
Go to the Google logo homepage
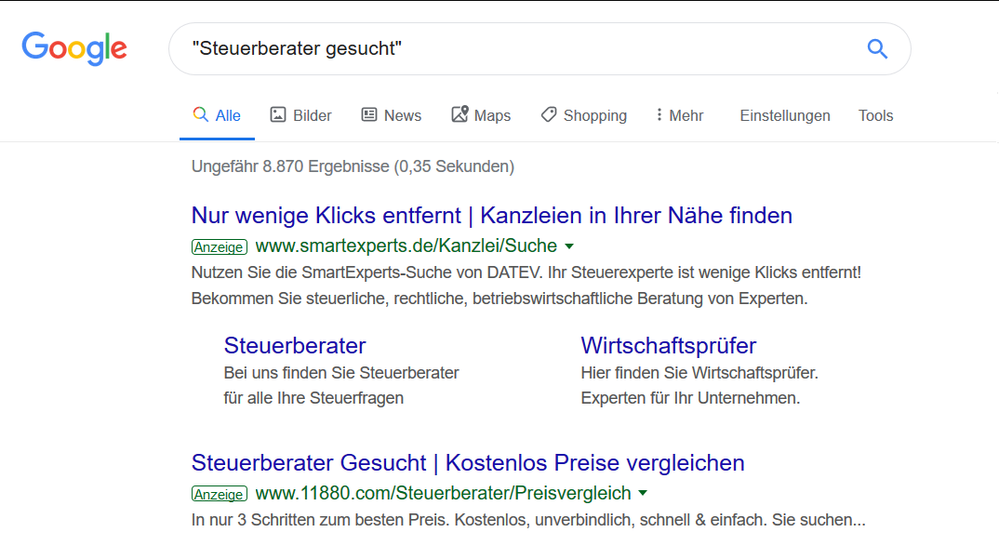75,48
